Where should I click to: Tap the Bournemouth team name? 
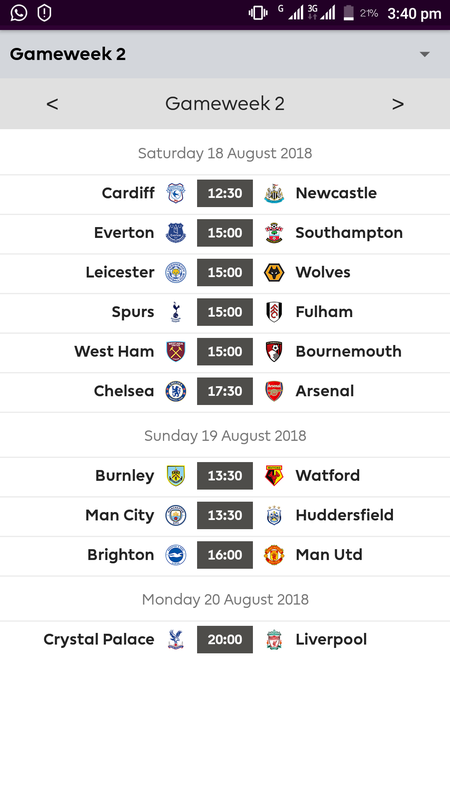(348, 352)
